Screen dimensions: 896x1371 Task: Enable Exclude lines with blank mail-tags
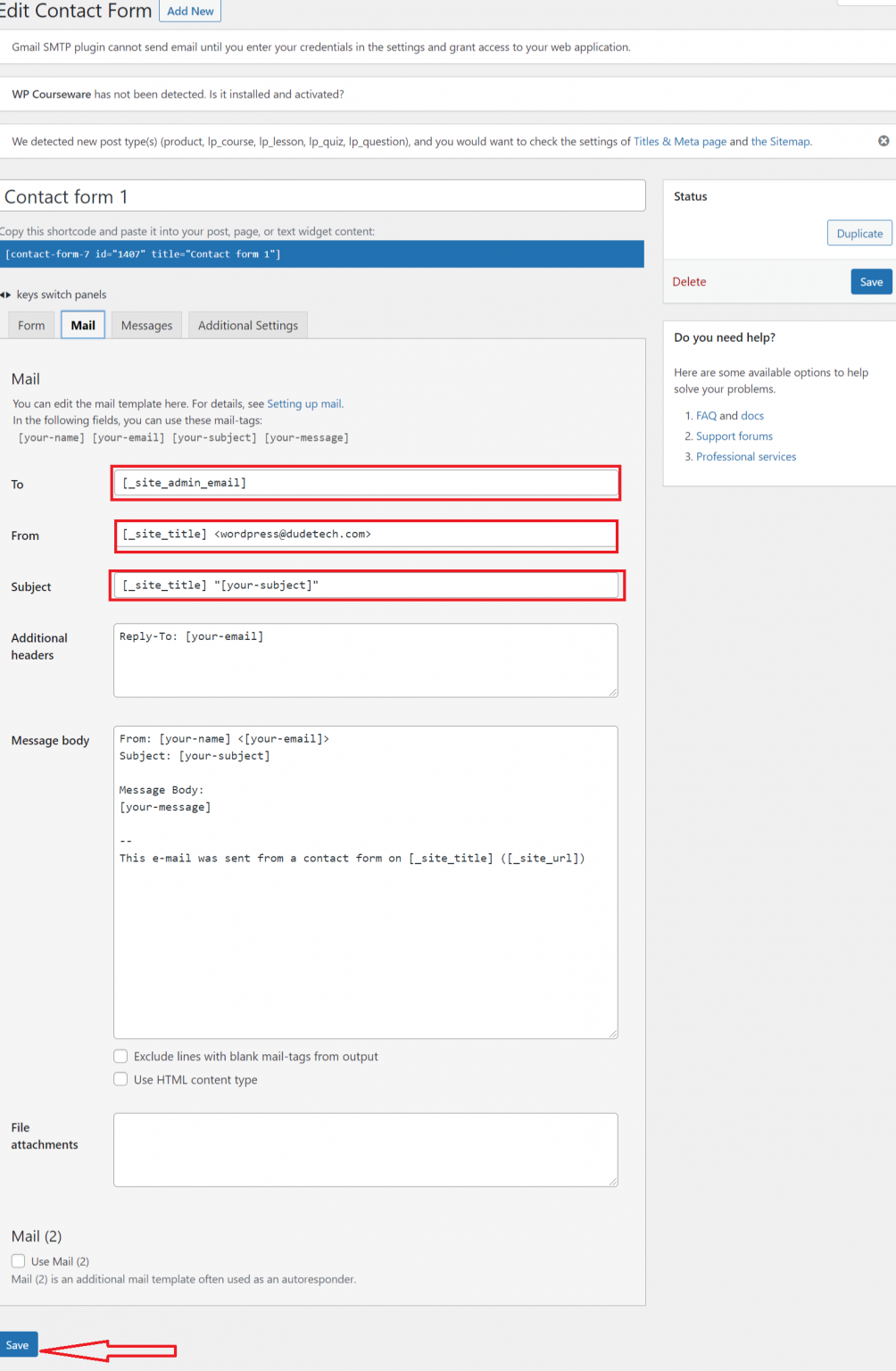120,1056
